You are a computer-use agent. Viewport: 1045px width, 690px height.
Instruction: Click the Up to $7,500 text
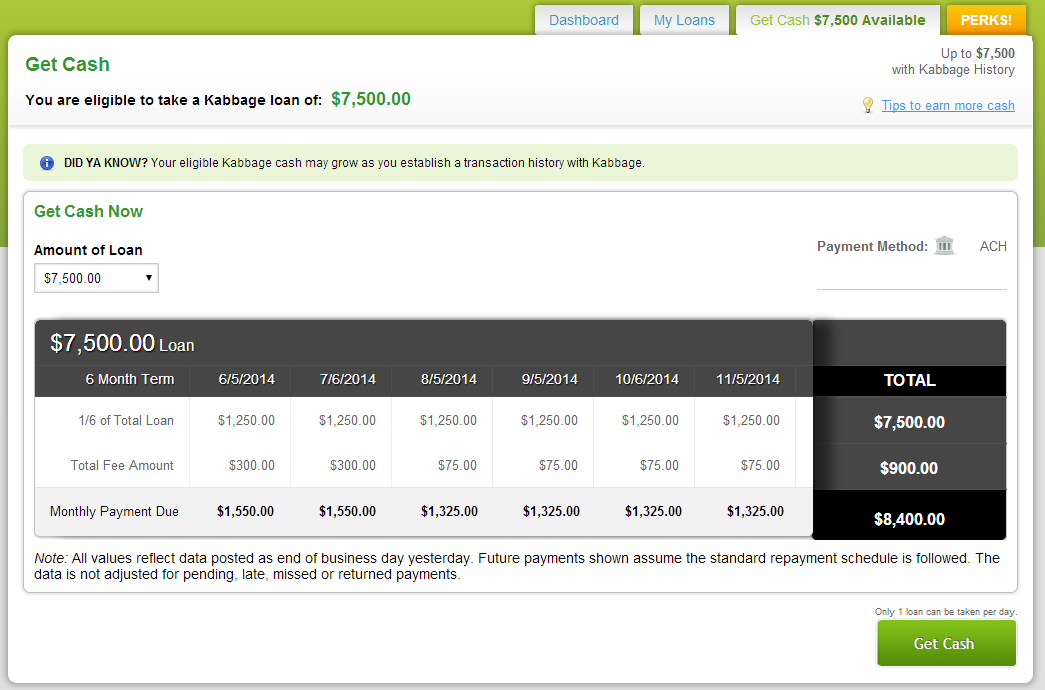pos(978,53)
